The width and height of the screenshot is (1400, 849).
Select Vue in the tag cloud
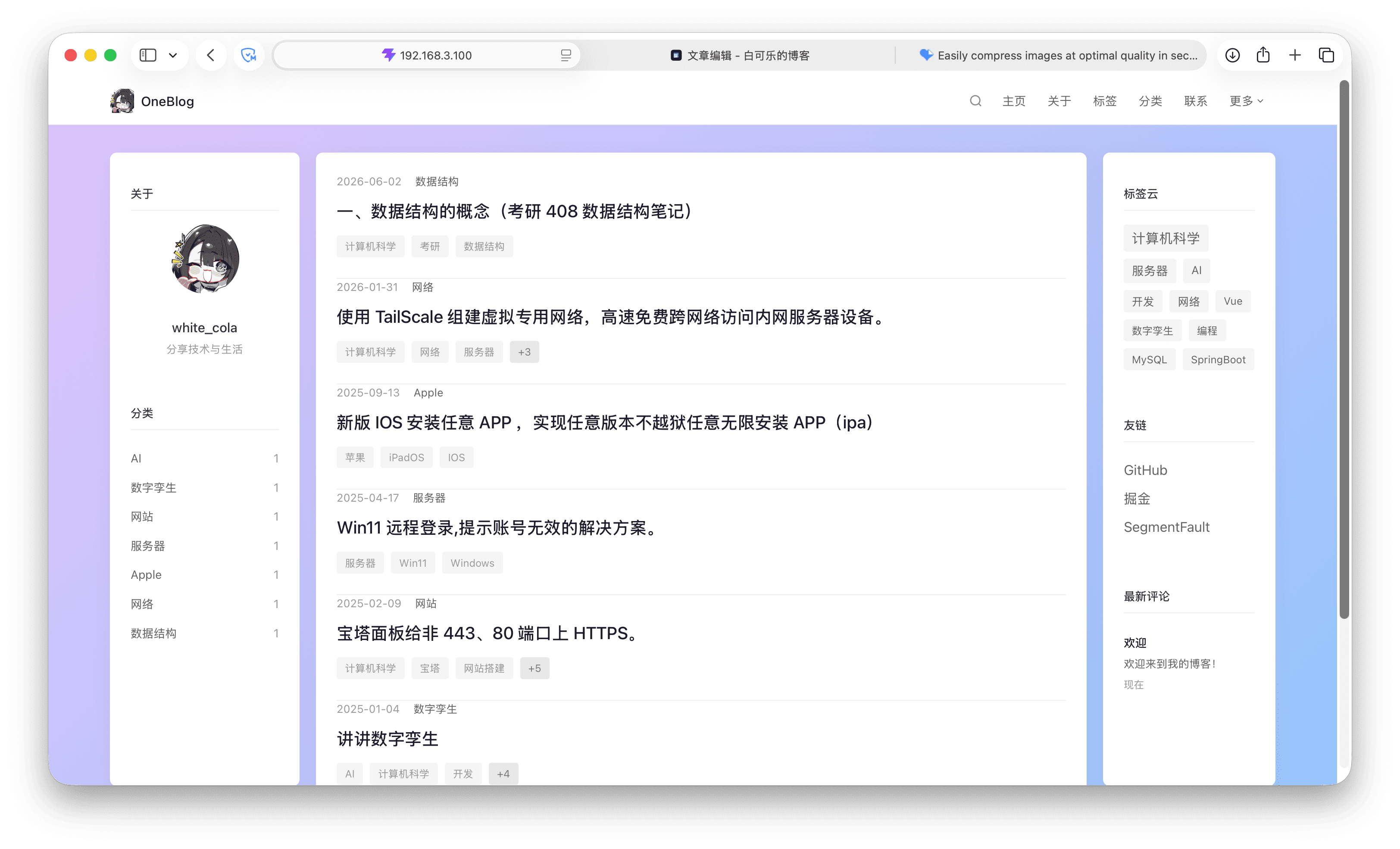(1233, 302)
